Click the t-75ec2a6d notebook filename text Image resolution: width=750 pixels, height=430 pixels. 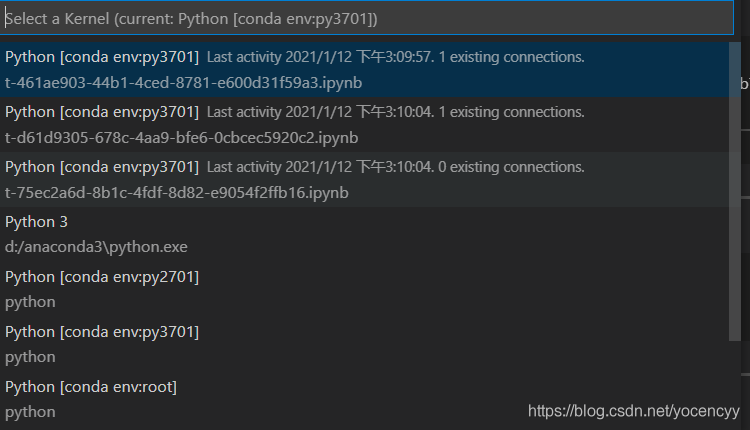click(x=176, y=192)
